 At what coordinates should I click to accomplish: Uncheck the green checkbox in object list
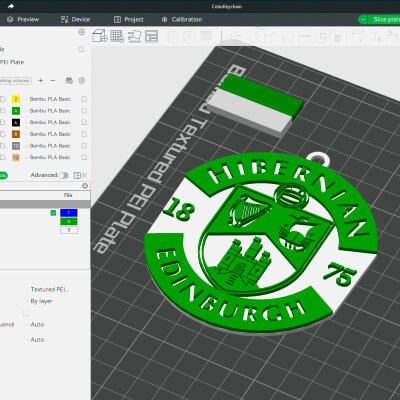(53, 213)
